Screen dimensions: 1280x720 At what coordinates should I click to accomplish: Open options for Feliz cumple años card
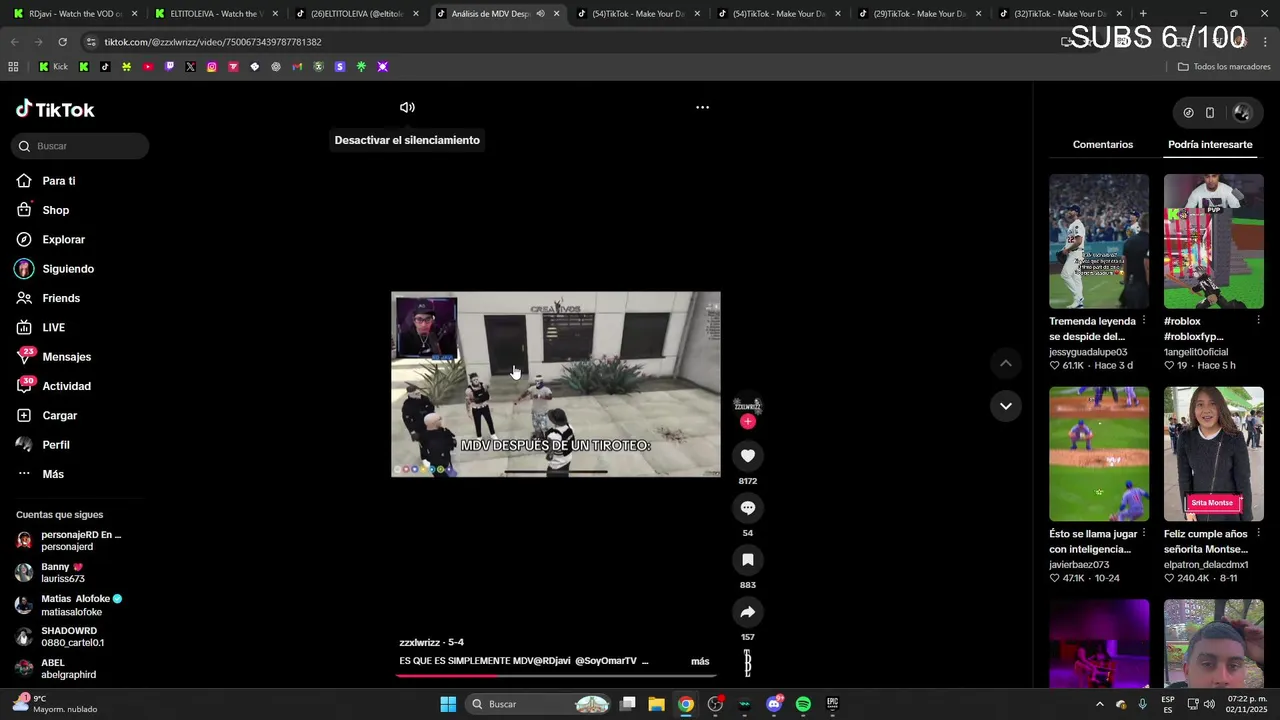coord(1258,534)
